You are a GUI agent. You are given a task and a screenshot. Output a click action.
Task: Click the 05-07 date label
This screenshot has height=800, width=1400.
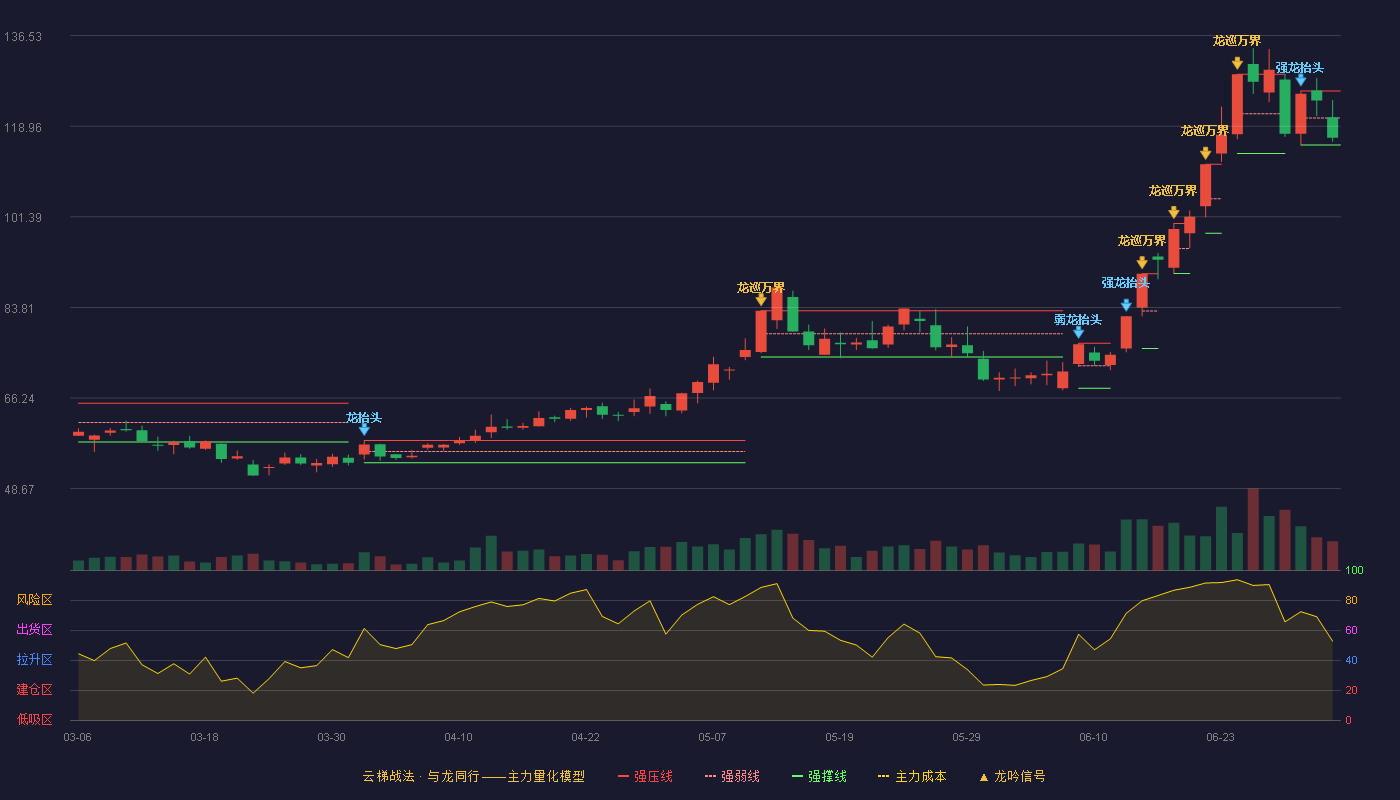[712, 737]
